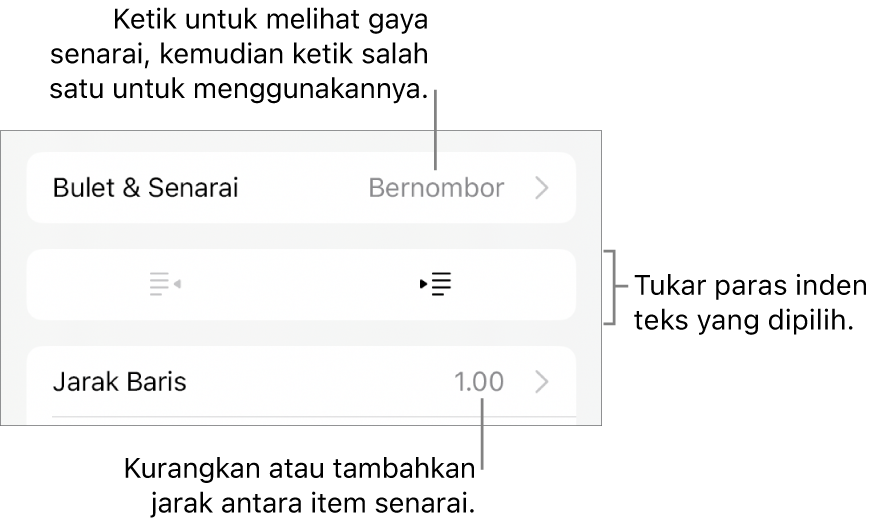The width and height of the screenshot is (881, 529).
Task: Click the decrease indent icon
Action: pyautogui.click(x=165, y=284)
